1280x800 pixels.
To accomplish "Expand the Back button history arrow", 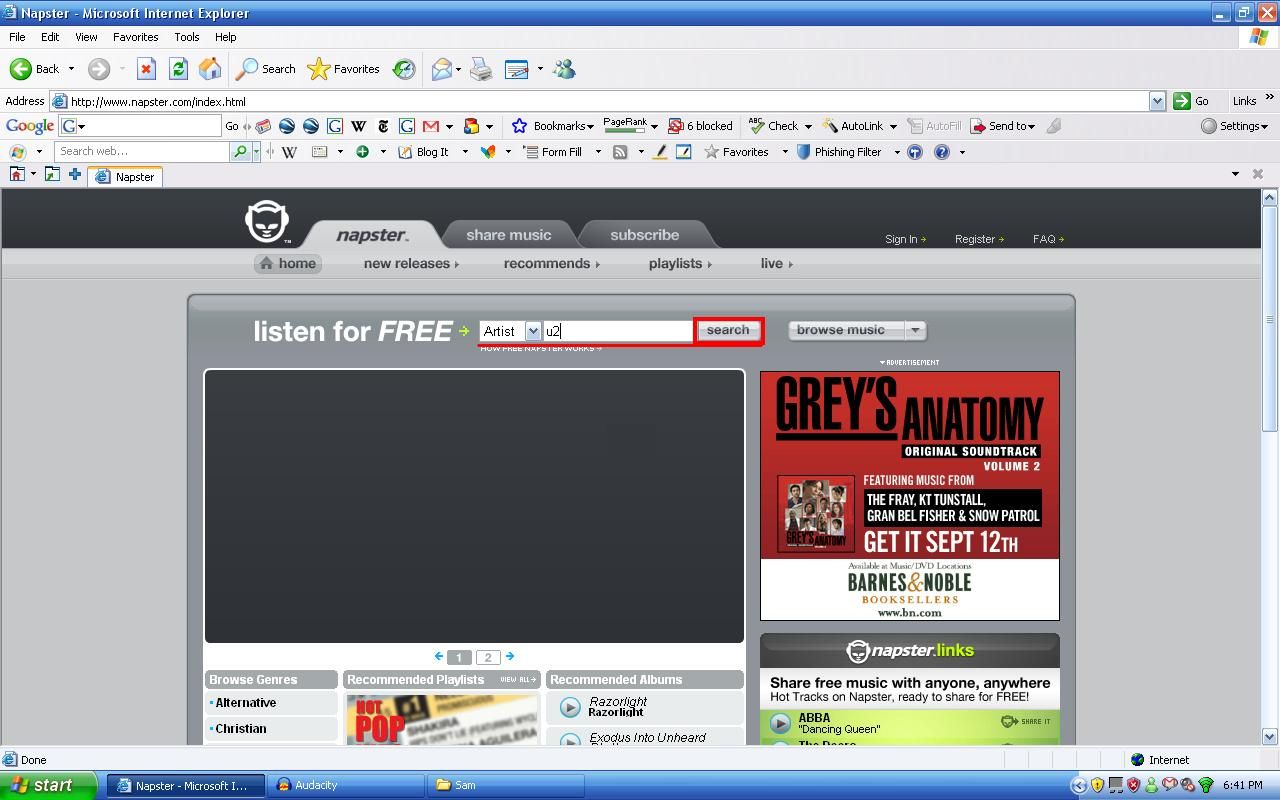I will click(71, 69).
